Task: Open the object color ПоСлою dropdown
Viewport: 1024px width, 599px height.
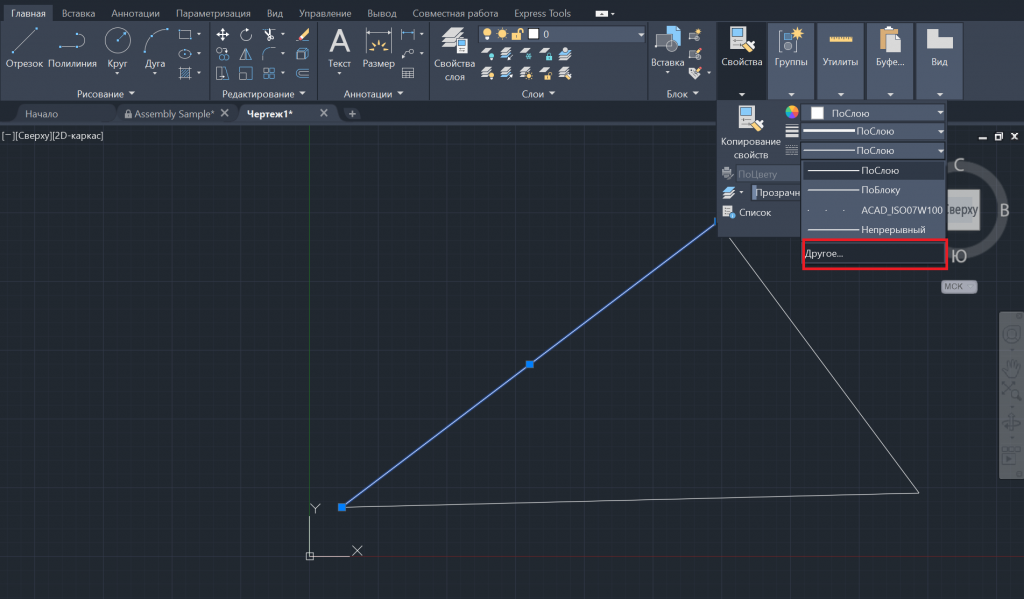Action: 874,113
